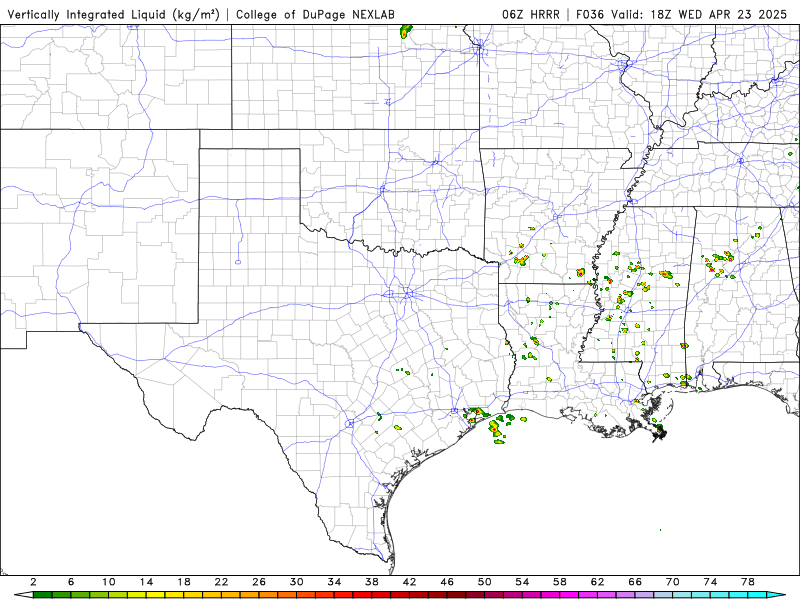The height and width of the screenshot is (600, 800).
Task: Click the colorbar label '14'
Action: pyautogui.click(x=146, y=582)
